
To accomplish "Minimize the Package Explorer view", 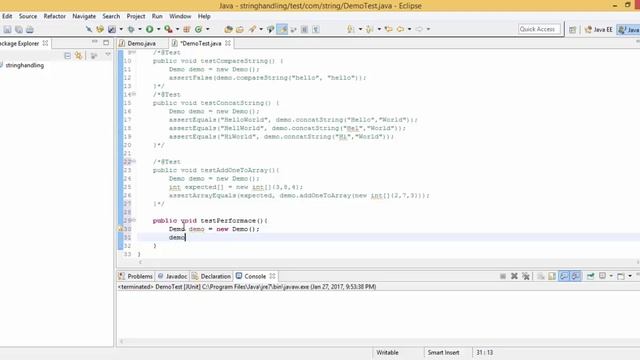I will point(95,42).
